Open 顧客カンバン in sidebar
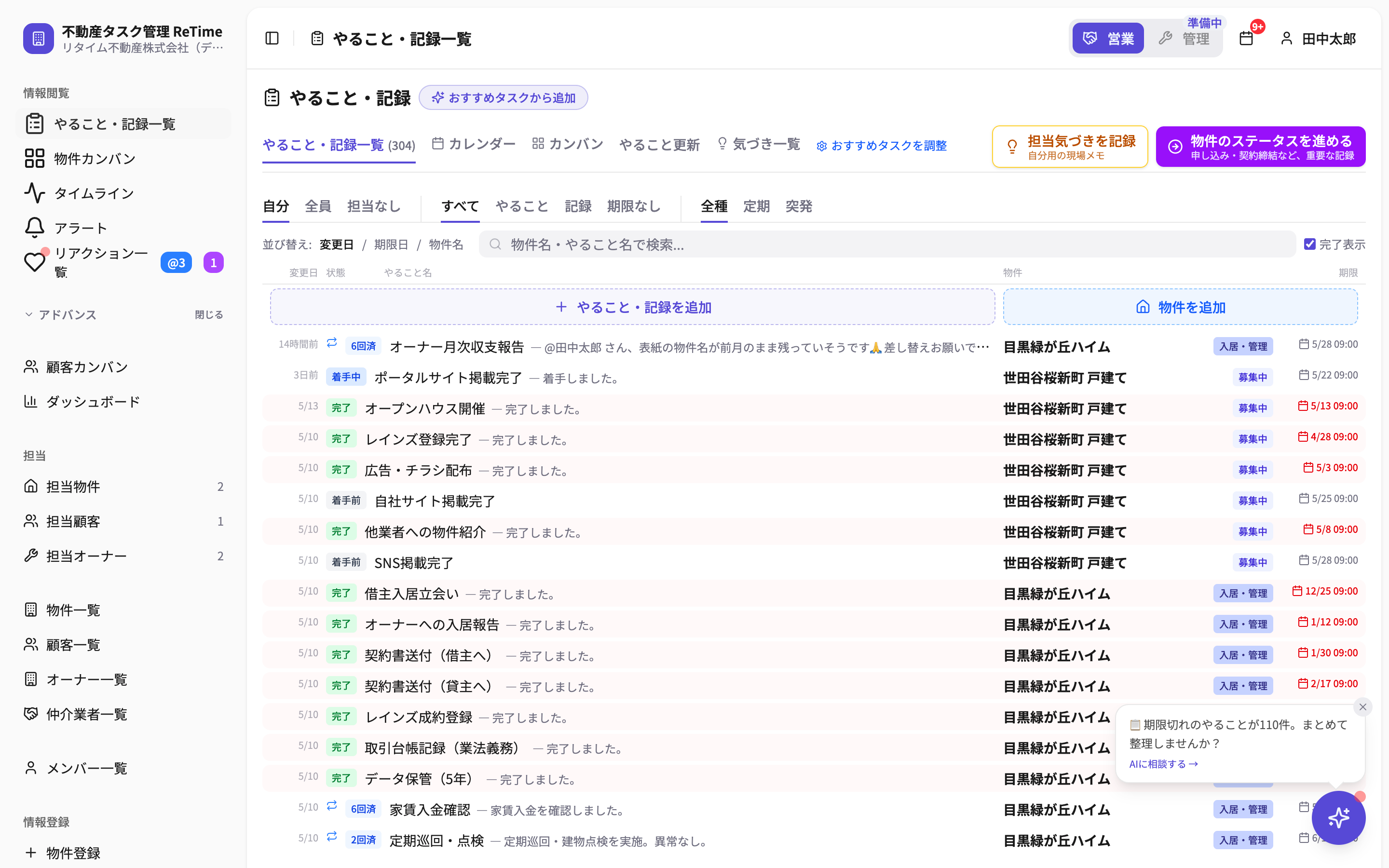 (x=123, y=367)
